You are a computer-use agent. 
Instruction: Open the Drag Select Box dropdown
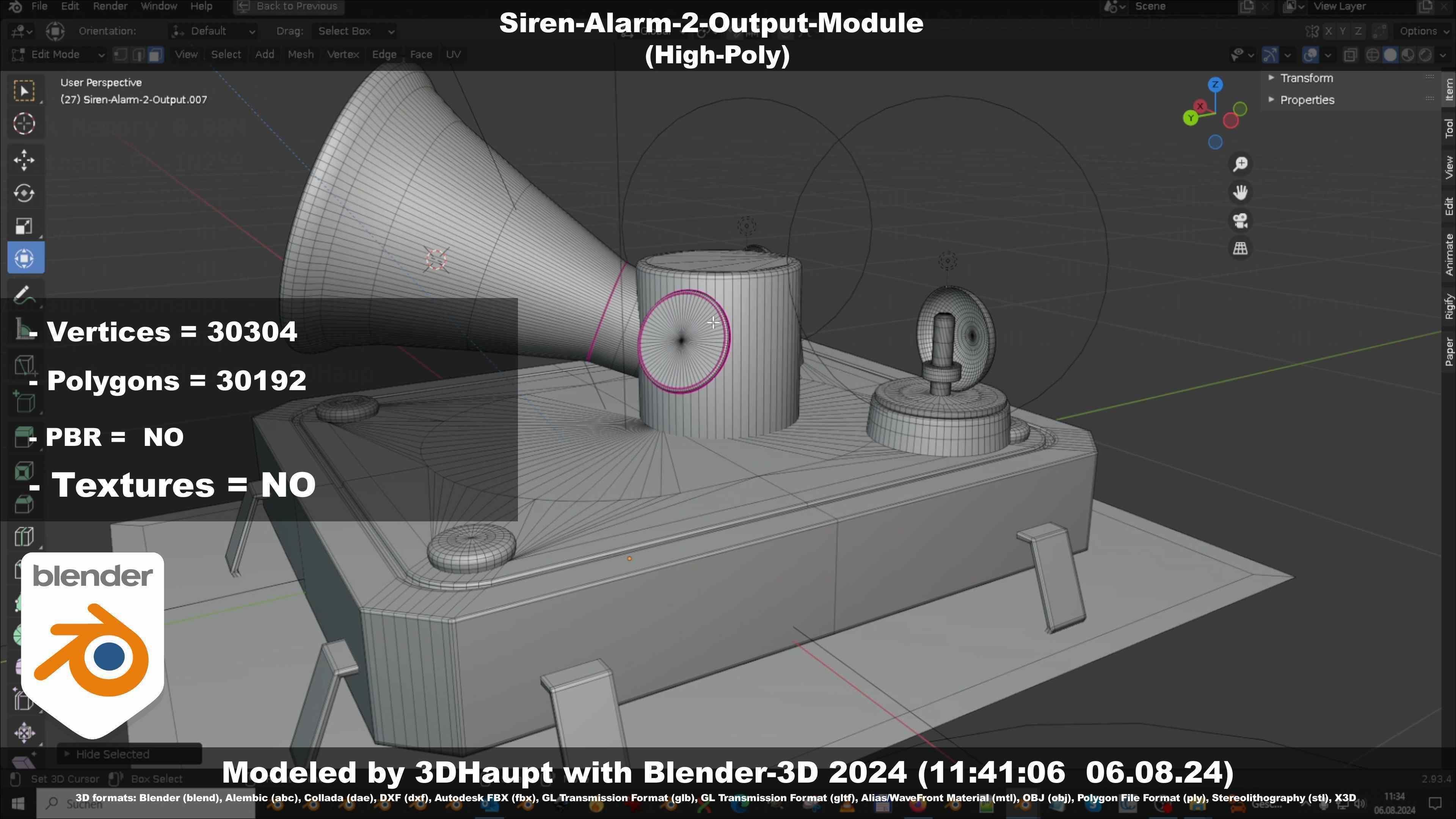pyautogui.click(x=354, y=31)
